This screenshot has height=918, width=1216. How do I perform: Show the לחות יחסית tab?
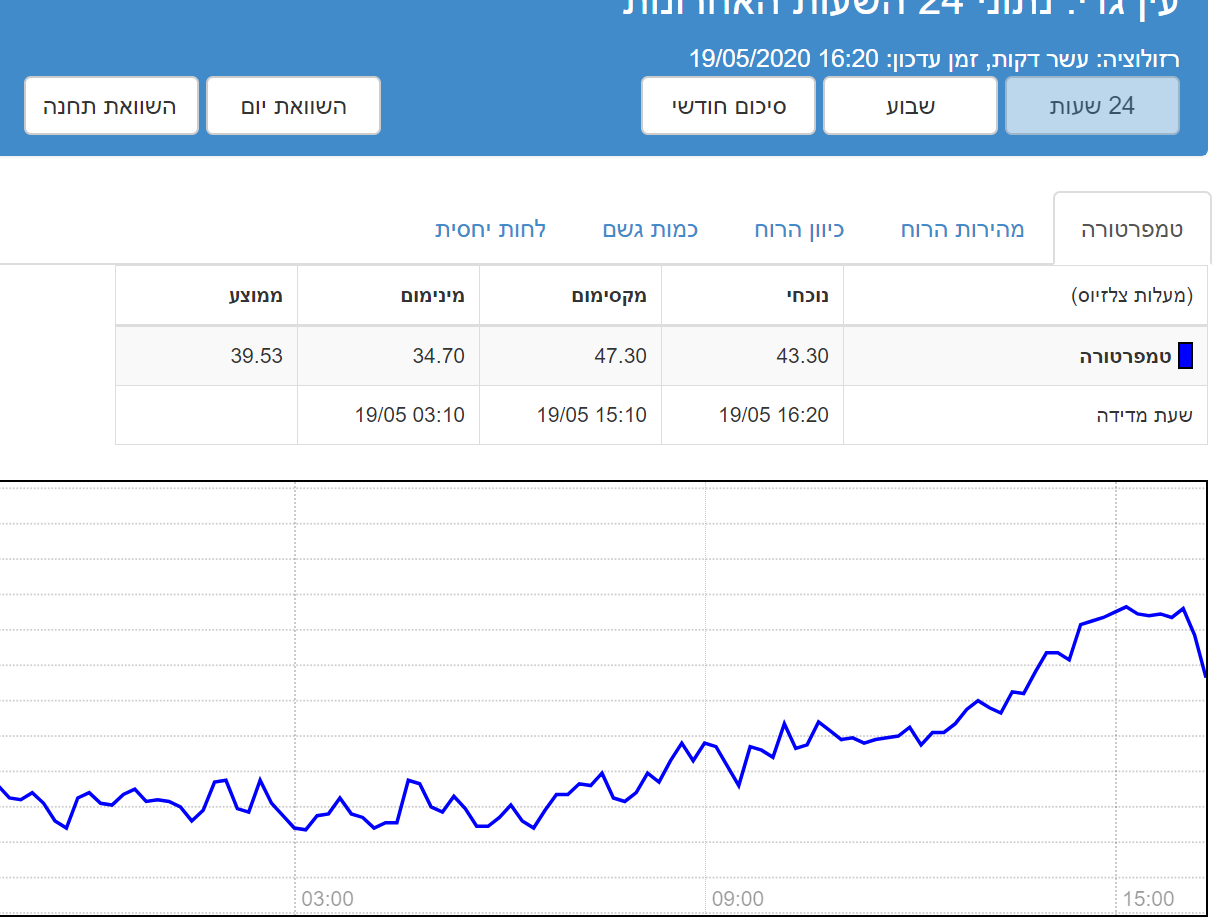[x=490, y=230]
